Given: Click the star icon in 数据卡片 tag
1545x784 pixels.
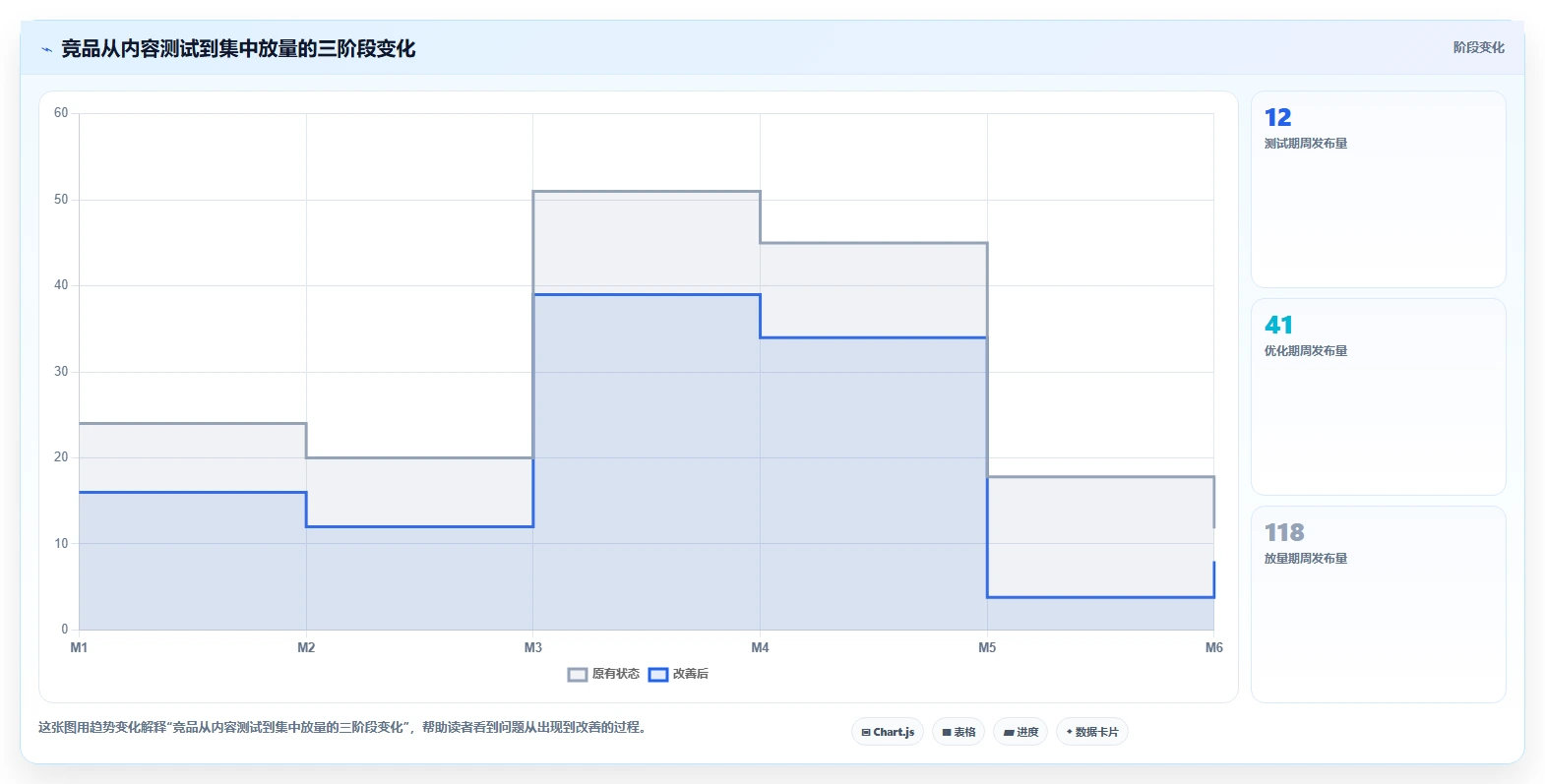Looking at the screenshot, I should (1070, 732).
